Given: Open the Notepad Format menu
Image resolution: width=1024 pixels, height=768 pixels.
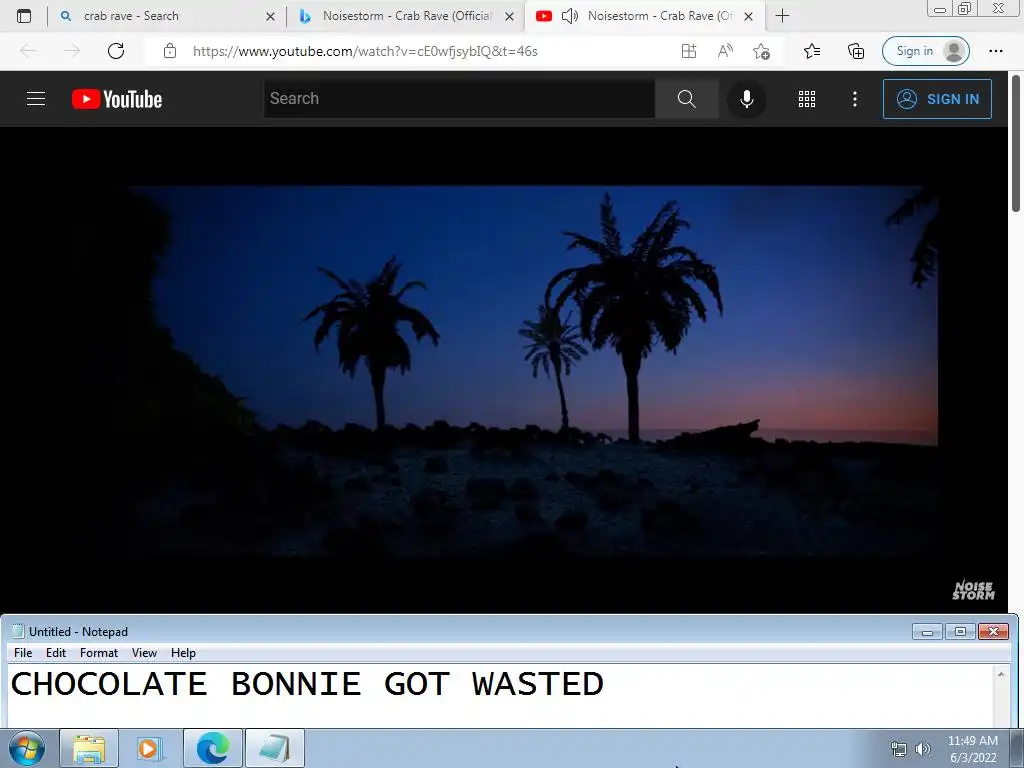Looking at the screenshot, I should 99,652.
